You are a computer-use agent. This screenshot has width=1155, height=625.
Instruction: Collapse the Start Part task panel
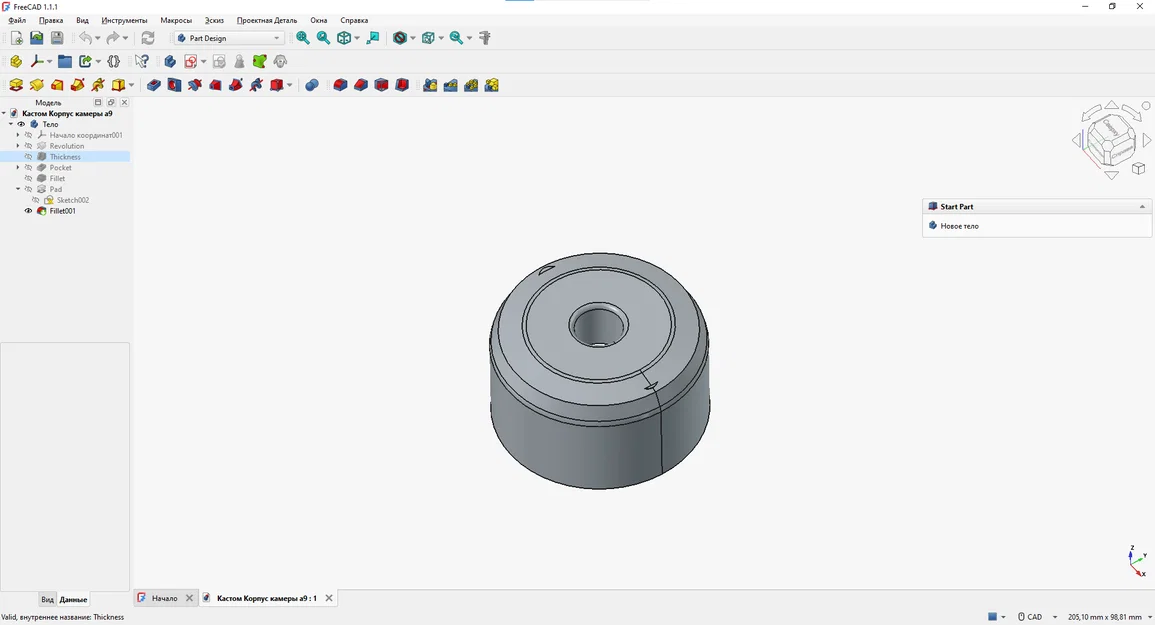pyautogui.click(x=1142, y=207)
